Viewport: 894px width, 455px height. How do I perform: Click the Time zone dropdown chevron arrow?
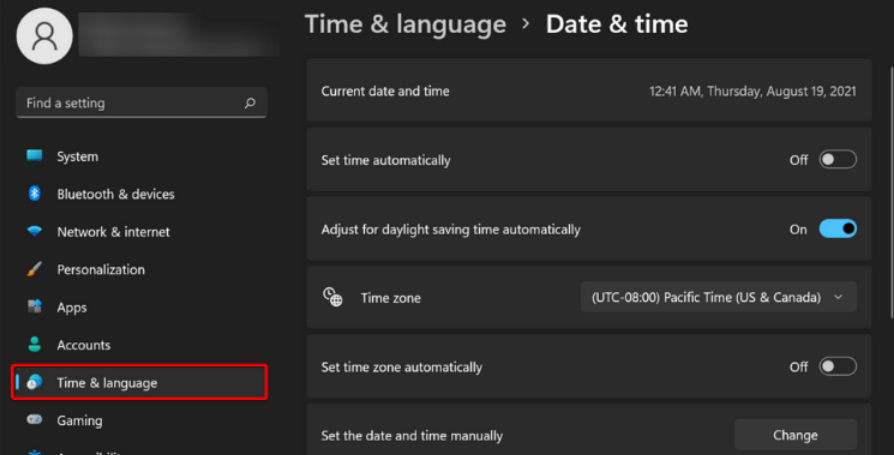tap(838, 297)
